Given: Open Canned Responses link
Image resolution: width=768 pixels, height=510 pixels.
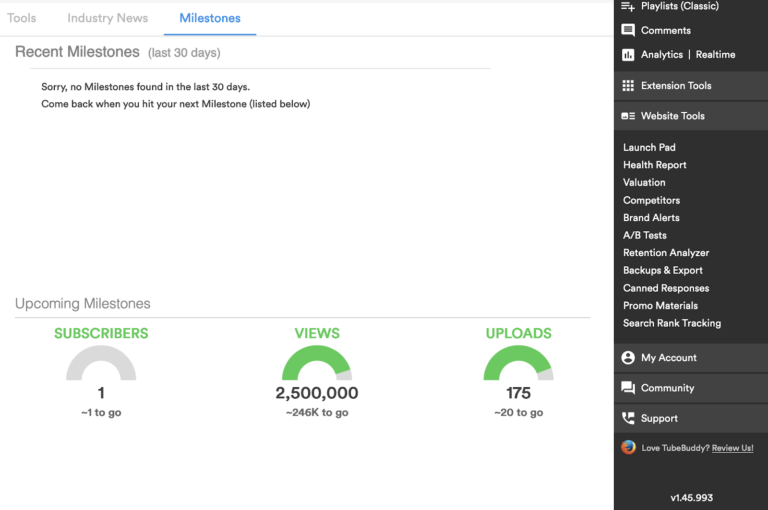Looking at the screenshot, I should coord(666,288).
